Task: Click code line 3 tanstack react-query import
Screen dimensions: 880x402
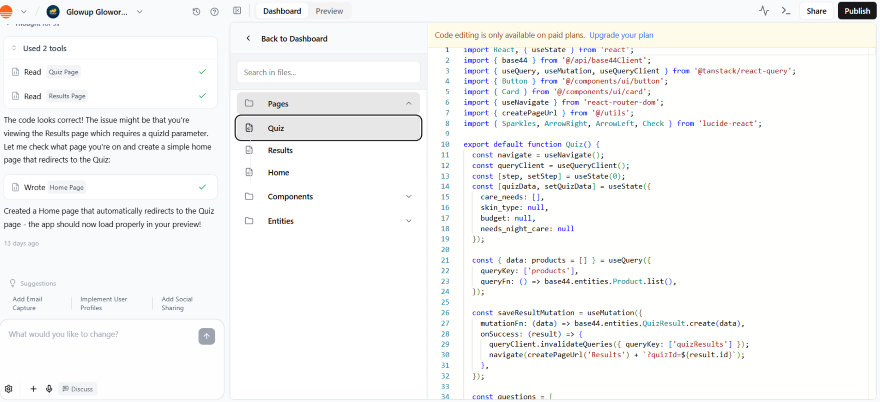Action: pyautogui.click(x=630, y=71)
